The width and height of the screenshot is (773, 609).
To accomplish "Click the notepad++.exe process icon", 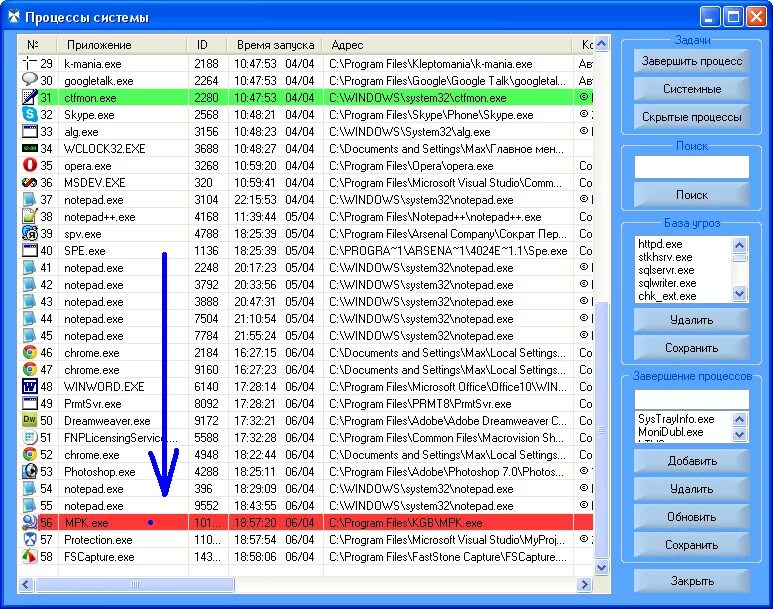I will (30, 216).
